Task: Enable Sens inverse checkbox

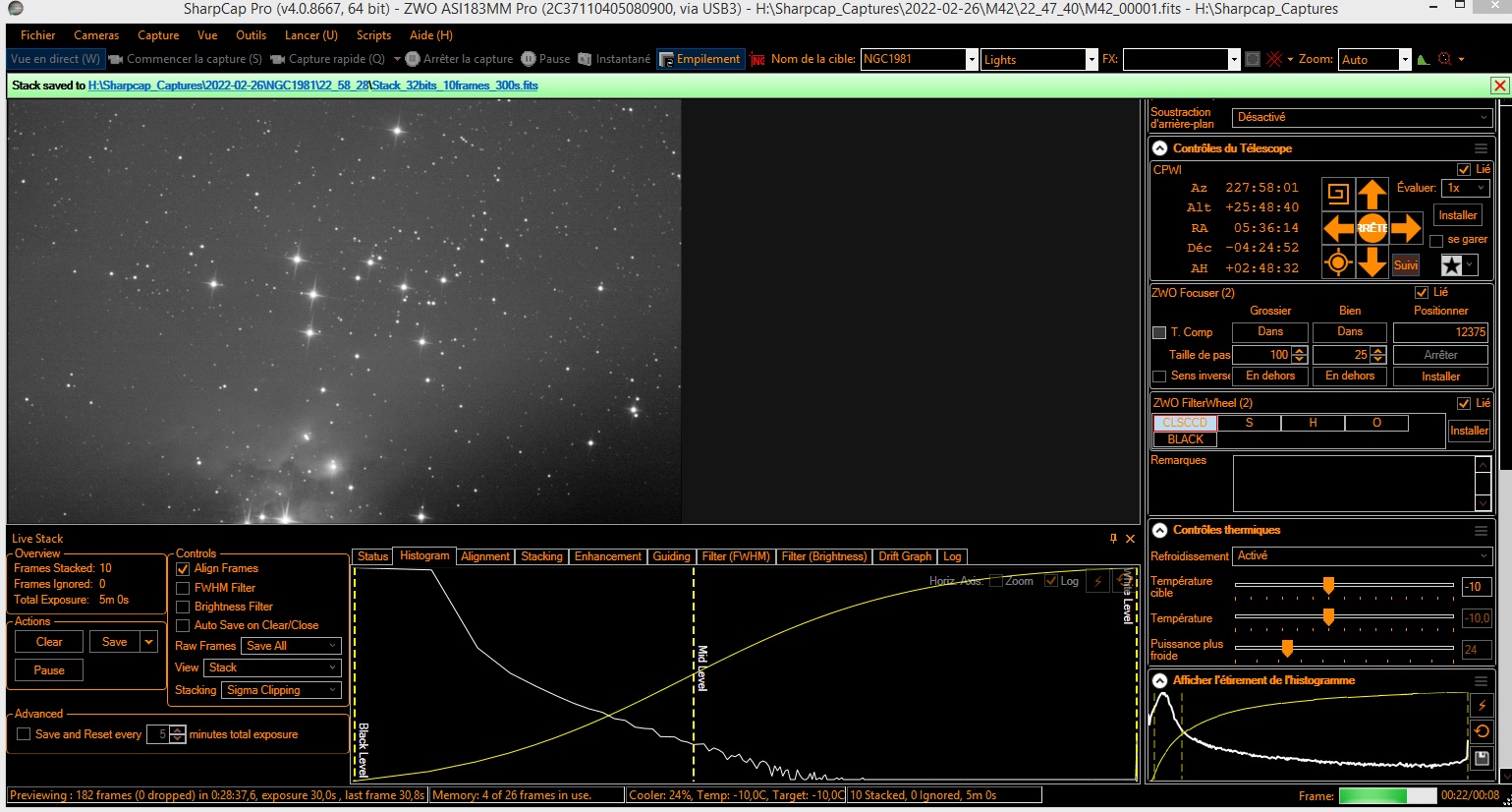Action: point(1159,377)
